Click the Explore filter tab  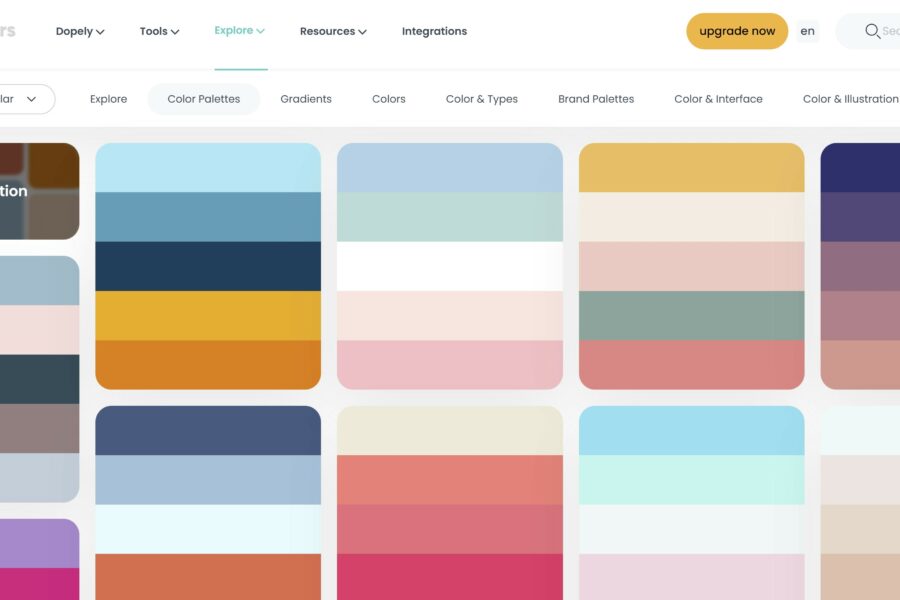coord(108,98)
